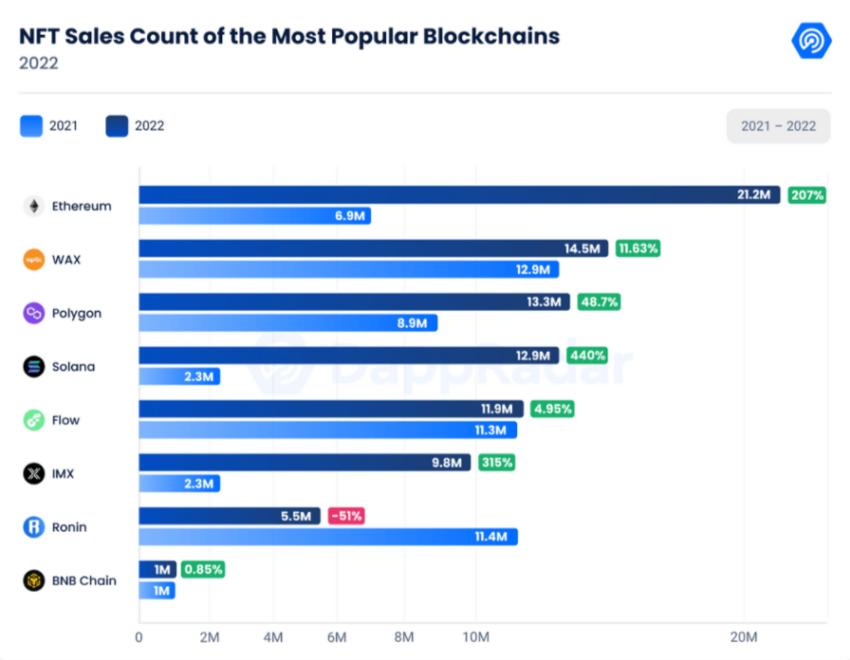Image resolution: width=850 pixels, height=660 pixels.
Task: Click the light blue 2021 color swatch
Action: pos(32,126)
